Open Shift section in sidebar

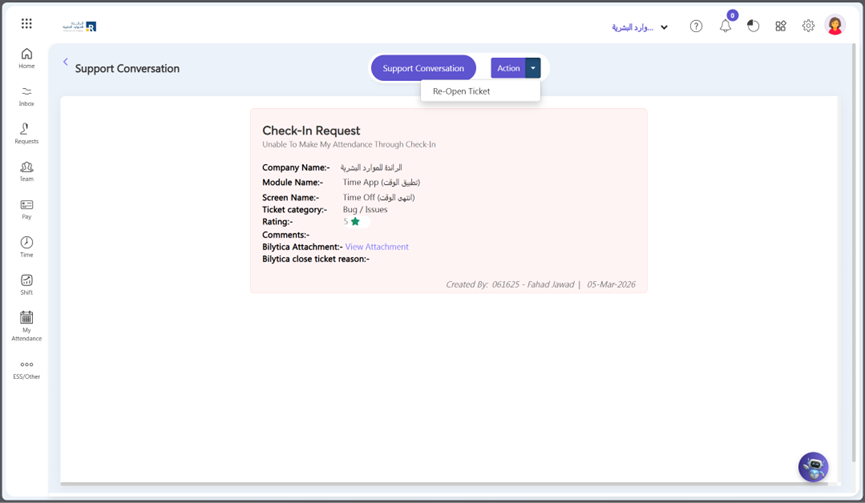(26, 285)
